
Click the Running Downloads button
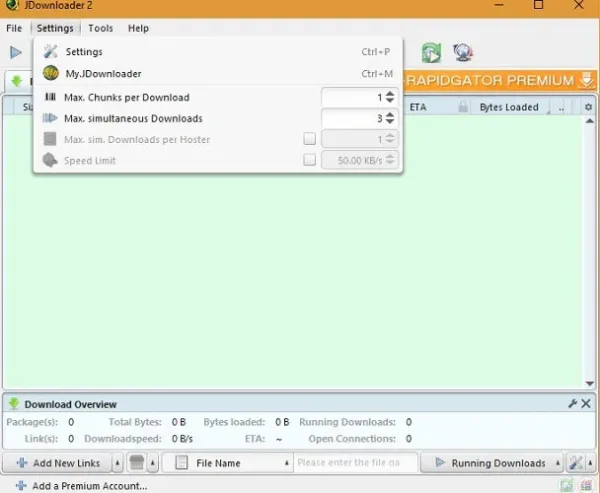pos(491,463)
